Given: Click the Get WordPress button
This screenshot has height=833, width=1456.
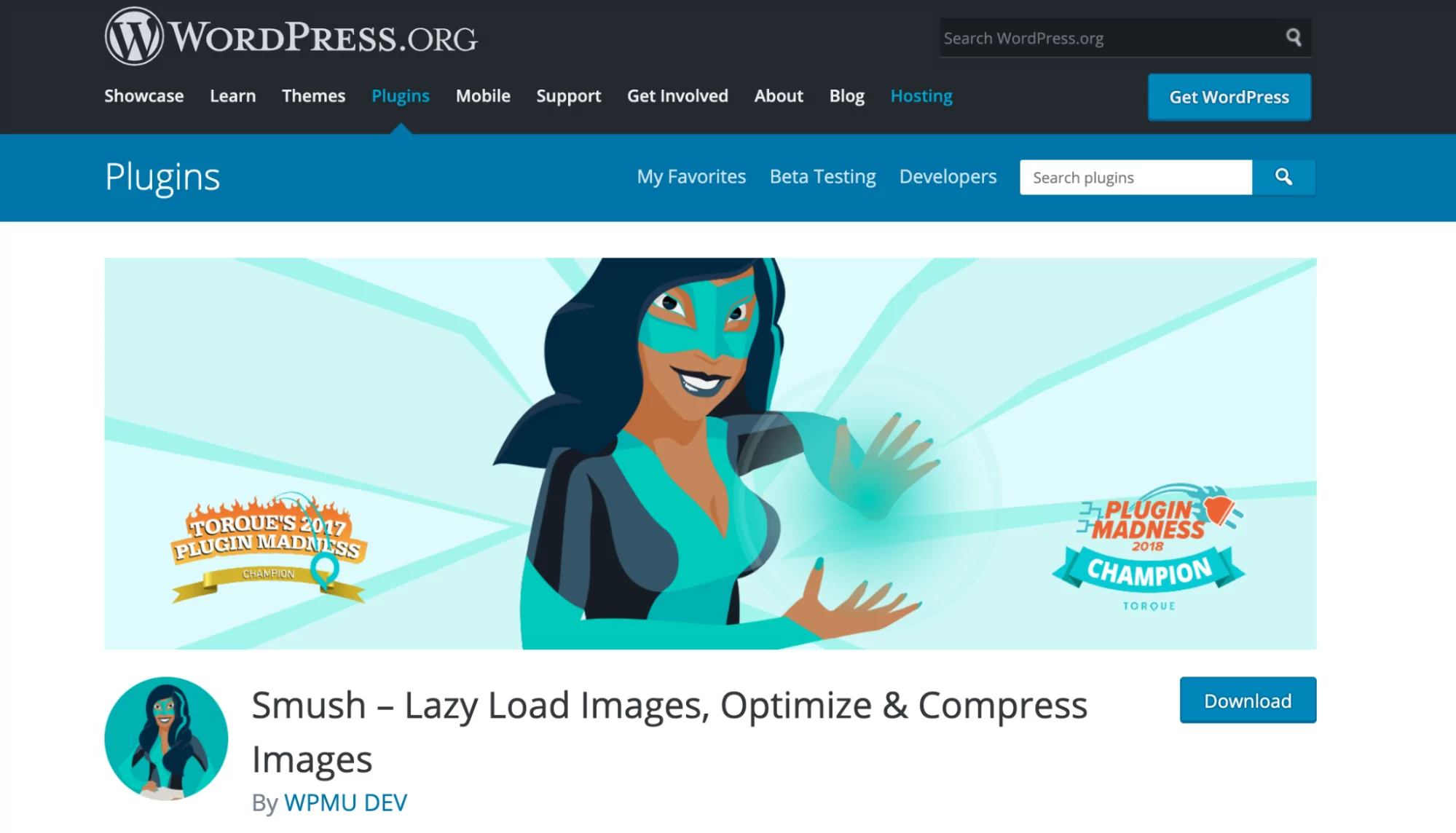Looking at the screenshot, I should [x=1229, y=97].
